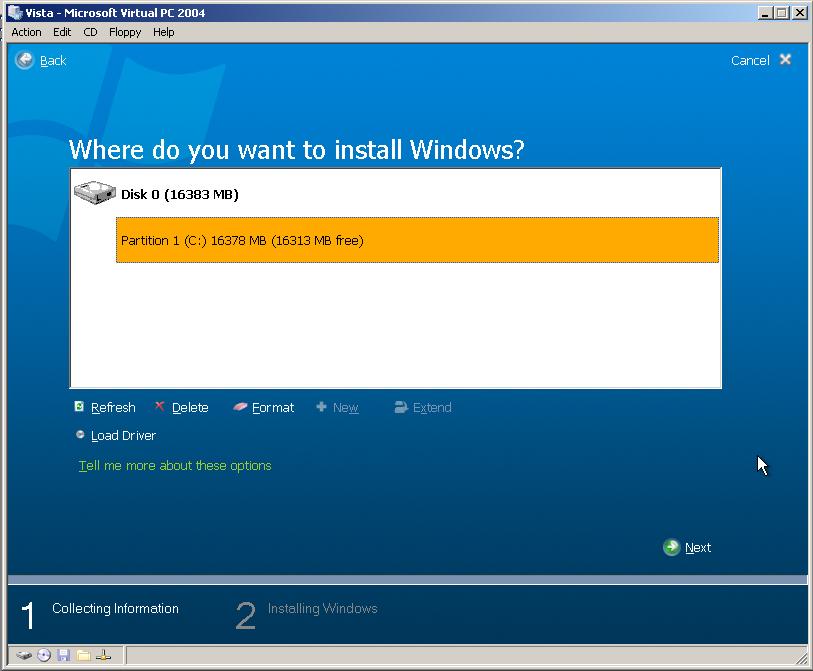Click the Load Driver disc icon
The width and height of the screenshot is (813, 671).
[x=80, y=435]
